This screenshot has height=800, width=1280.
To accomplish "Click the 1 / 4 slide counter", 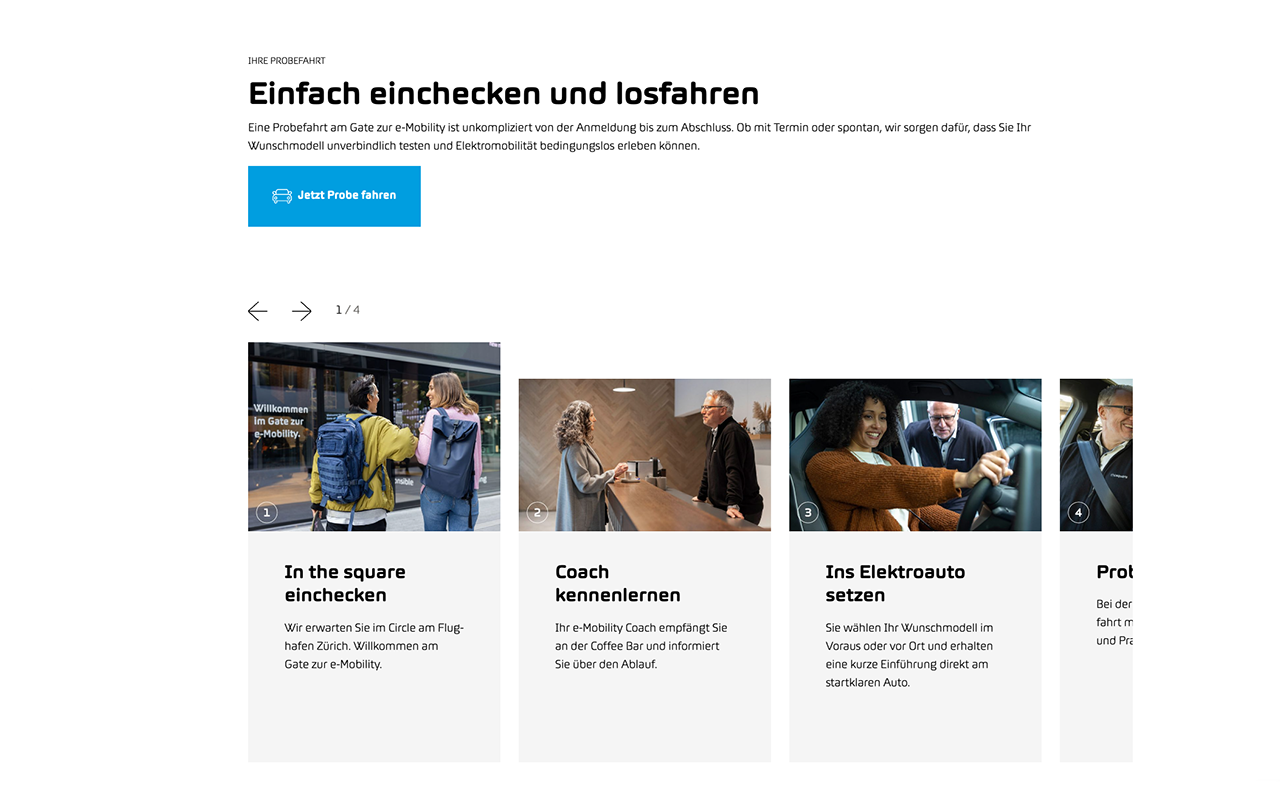I will click(348, 310).
